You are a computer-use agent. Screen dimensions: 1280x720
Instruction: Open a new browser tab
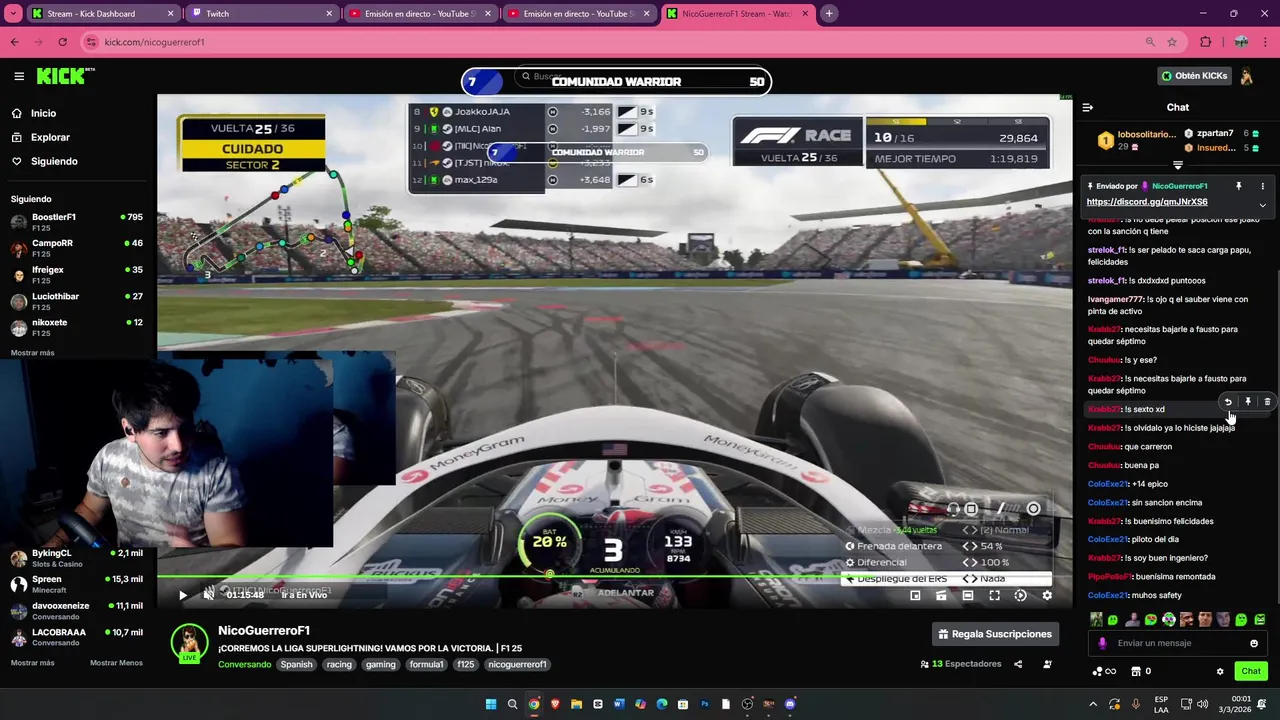(829, 14)
